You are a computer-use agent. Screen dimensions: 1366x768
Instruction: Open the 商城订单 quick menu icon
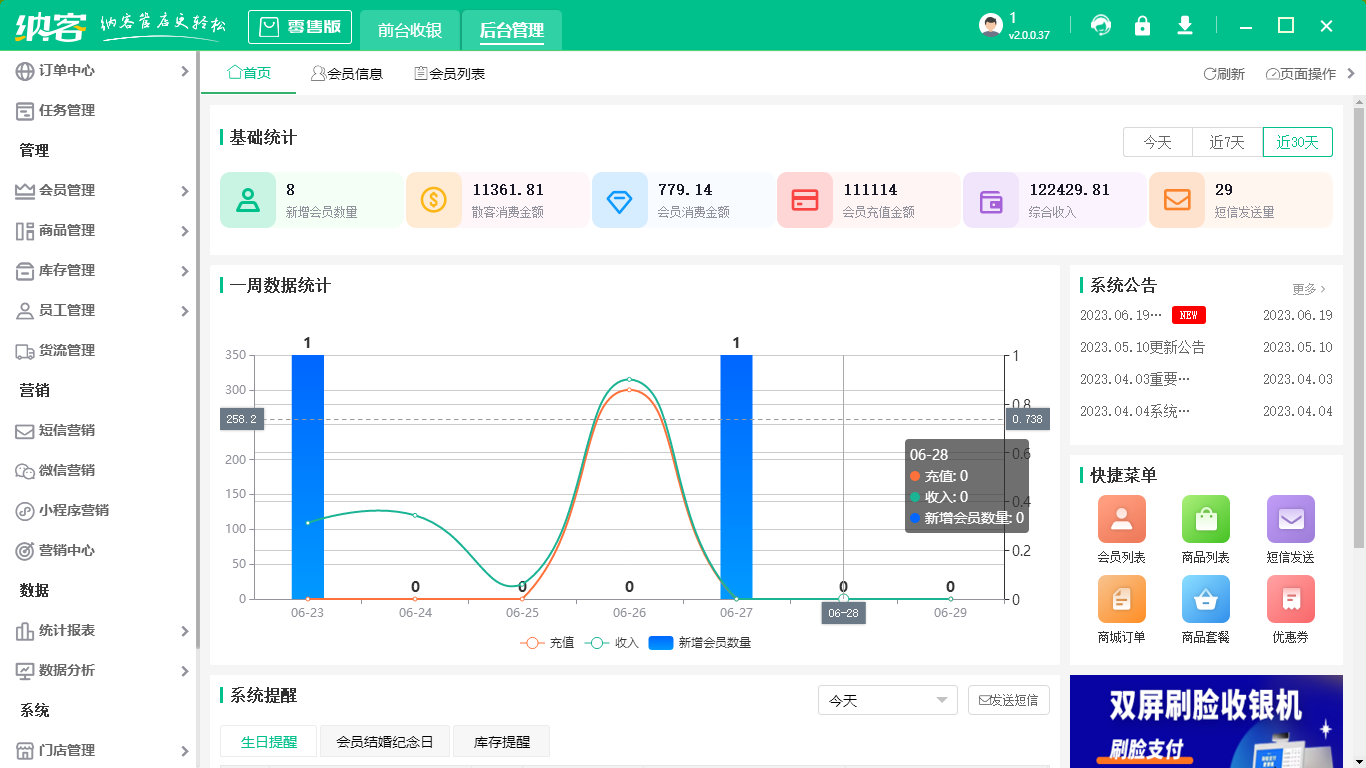pos(1121,599)
